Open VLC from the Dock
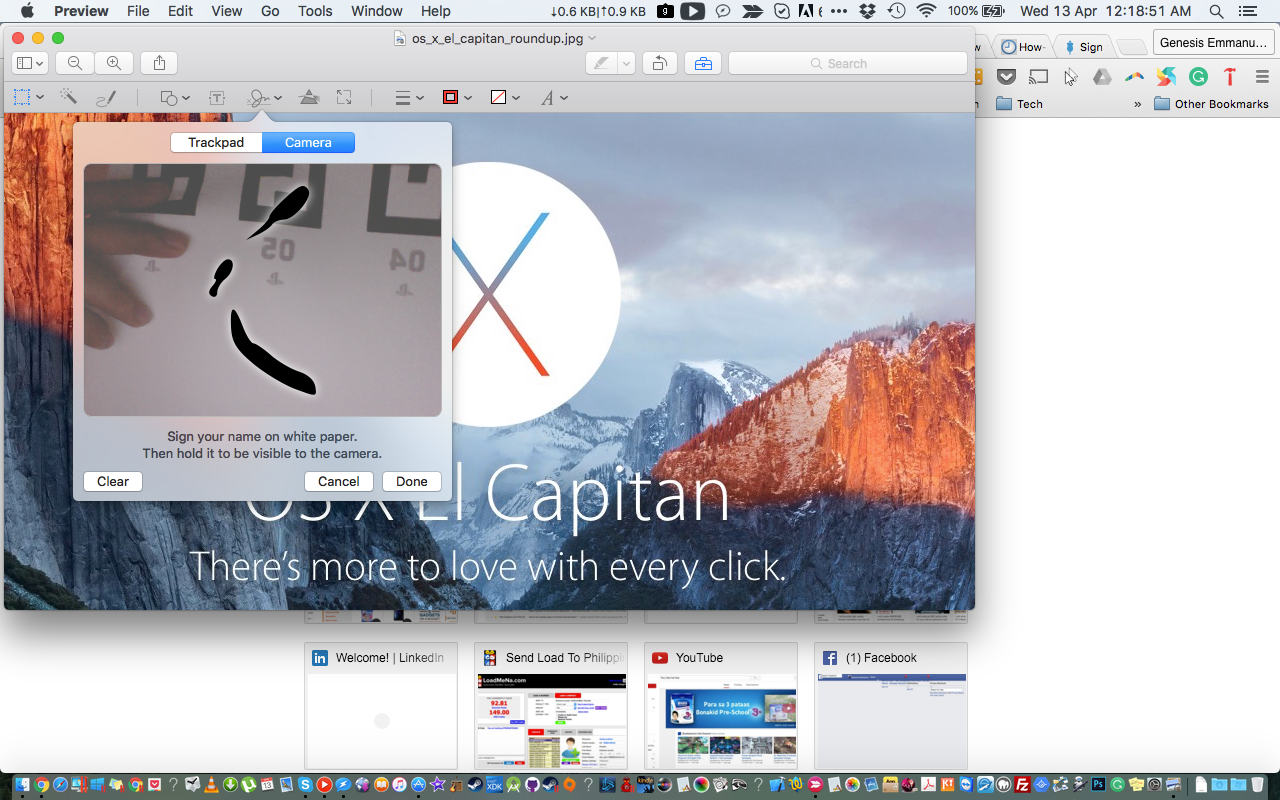Screen dimensions: 1280x800 [211, 785]
